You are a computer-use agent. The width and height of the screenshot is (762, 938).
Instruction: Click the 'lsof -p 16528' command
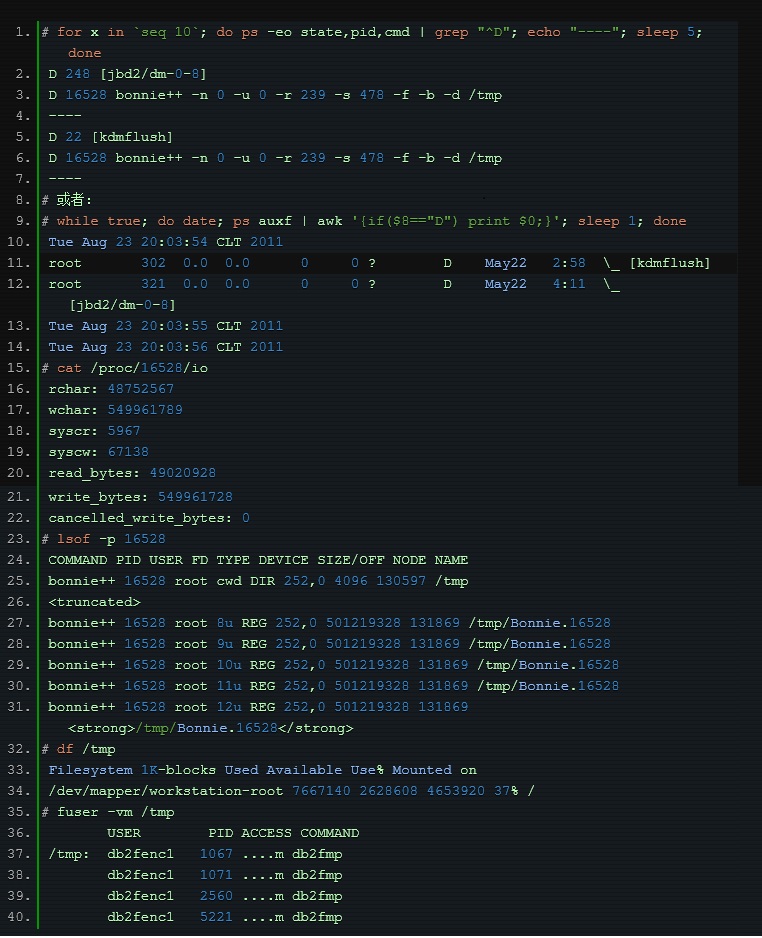tap(111, 539)
